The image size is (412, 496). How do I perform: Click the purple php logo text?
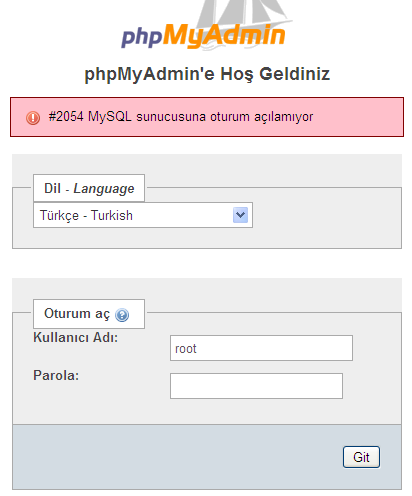pos(142,37)
